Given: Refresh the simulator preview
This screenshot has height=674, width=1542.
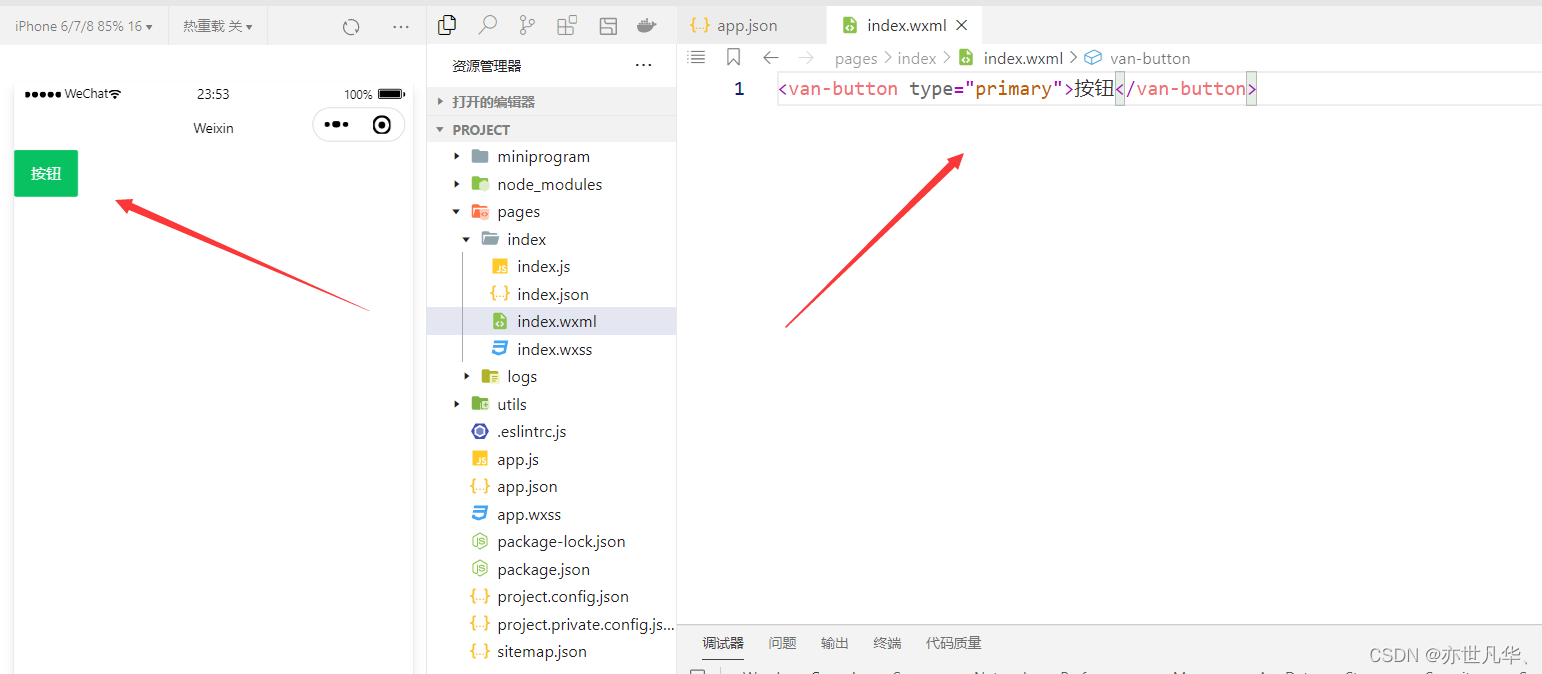Looking at the screenshot, I should tap(351, 27).
